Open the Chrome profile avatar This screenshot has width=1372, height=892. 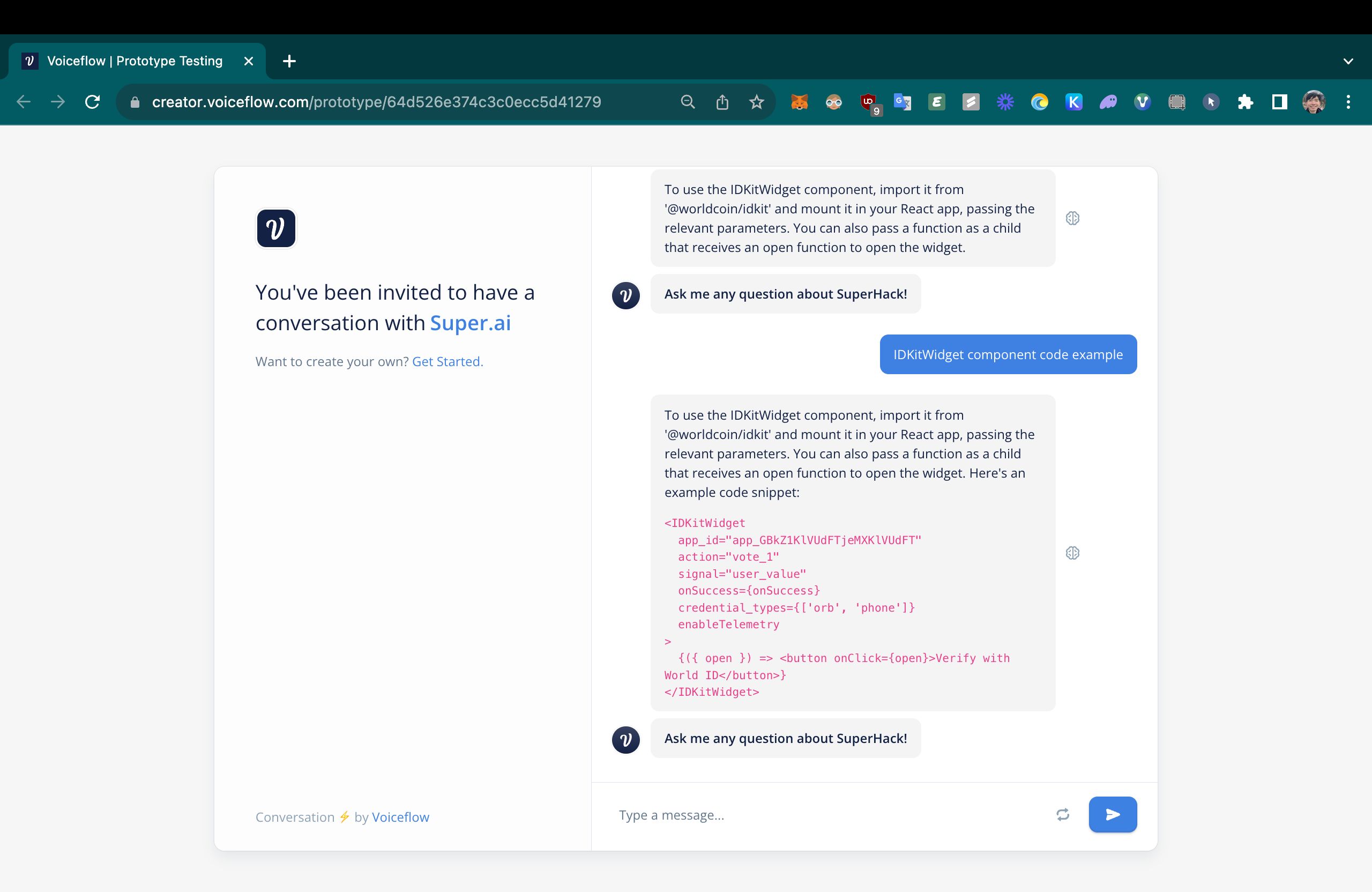click(x=1314, y=102)
